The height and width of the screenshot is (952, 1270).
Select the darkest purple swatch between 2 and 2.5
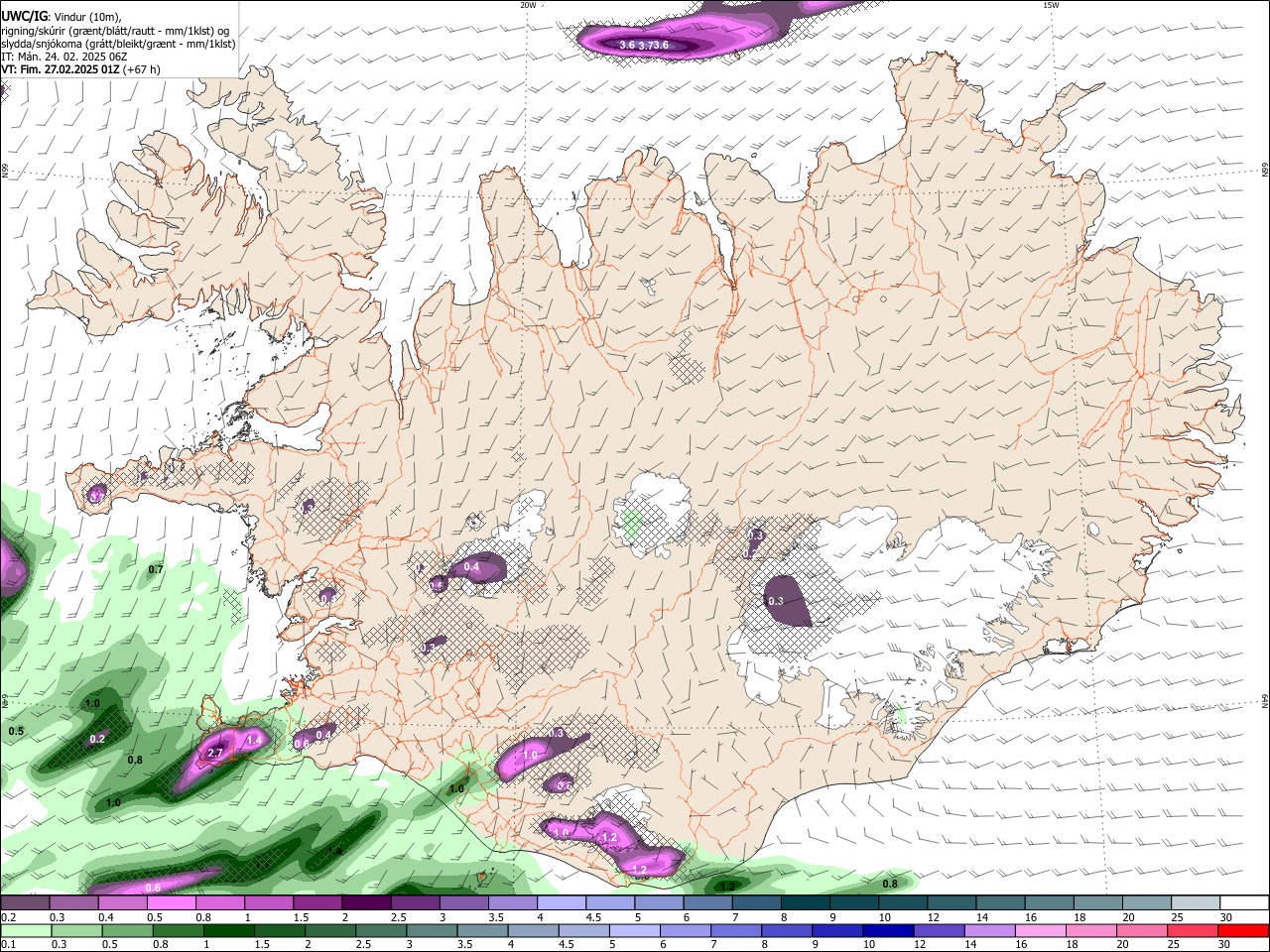point(366,903)
